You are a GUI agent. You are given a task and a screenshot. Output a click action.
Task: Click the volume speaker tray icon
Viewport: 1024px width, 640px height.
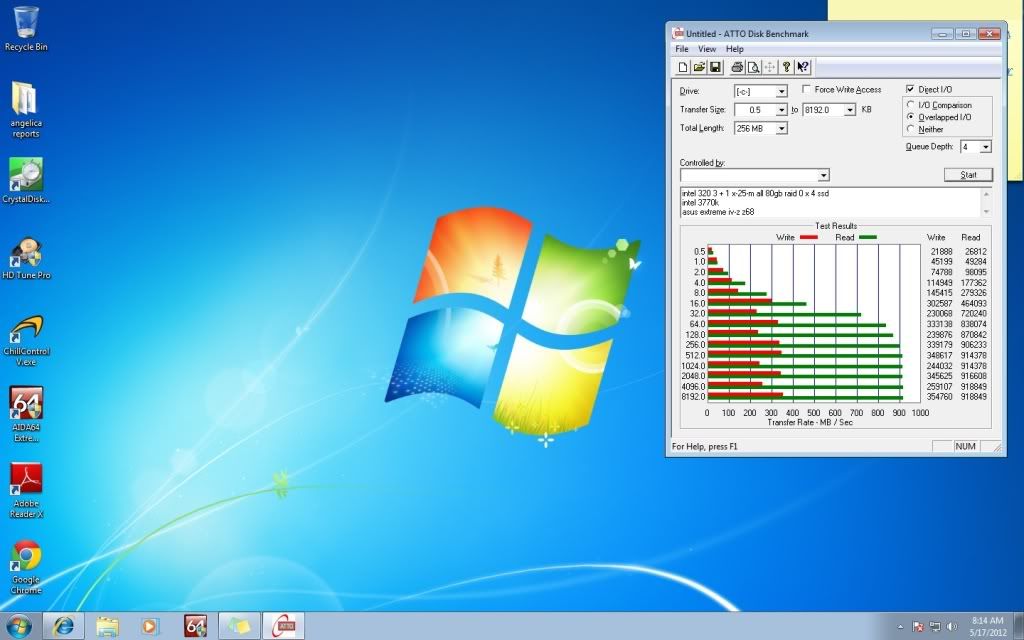coord(952,626)
